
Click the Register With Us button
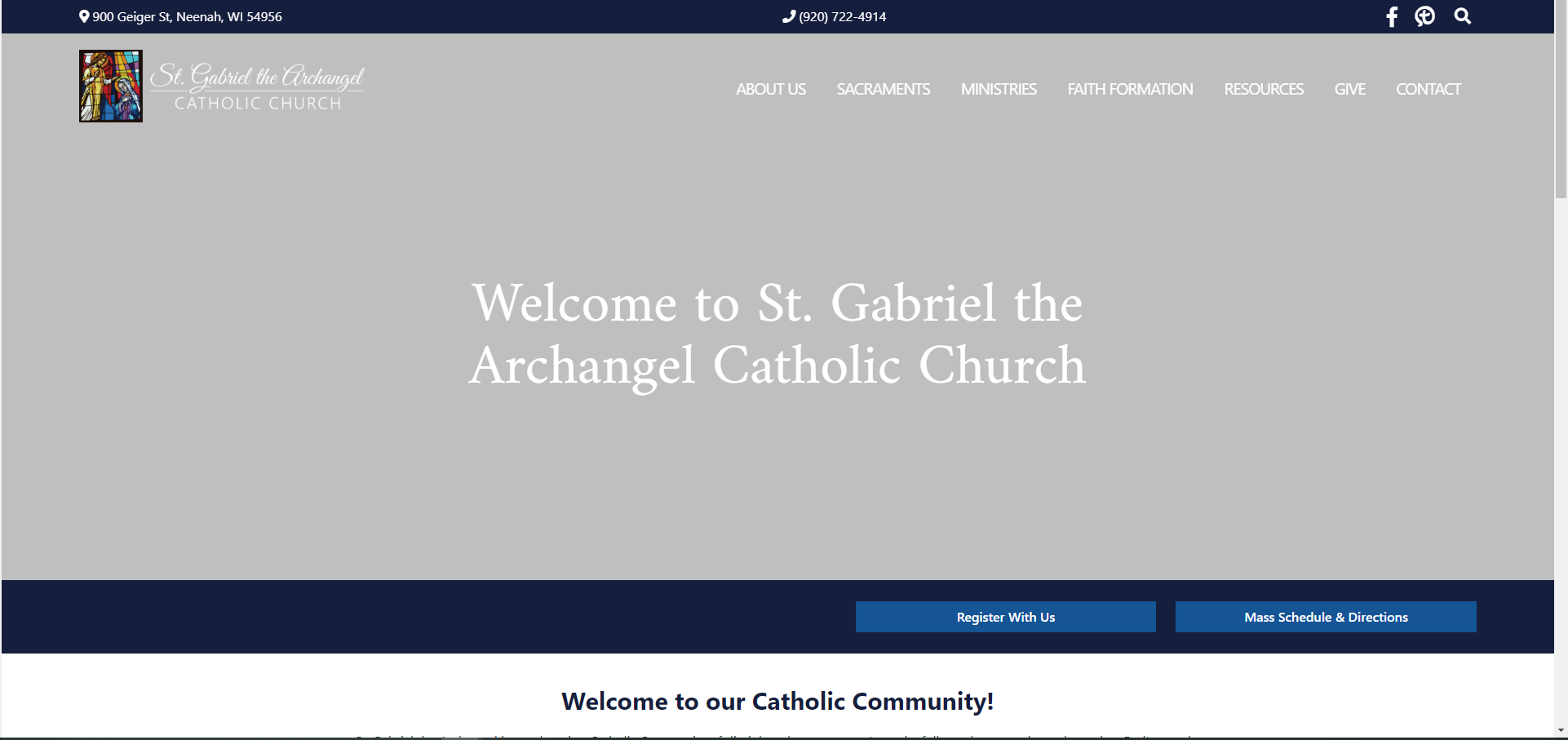1005,617
